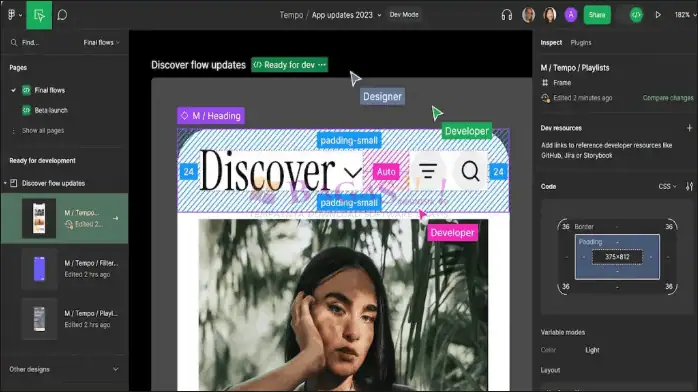Click Show all pages
The height and width of the screenshot is (392, 698).
tap(43, 131)
